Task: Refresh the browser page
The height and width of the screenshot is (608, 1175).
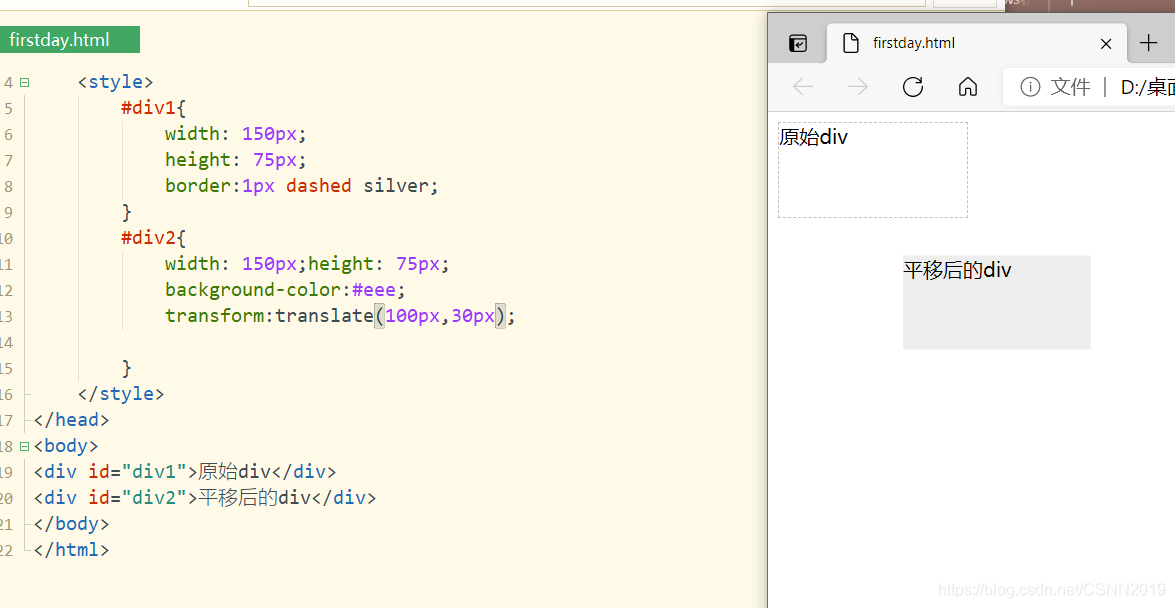Action: [x=913, y=87]
